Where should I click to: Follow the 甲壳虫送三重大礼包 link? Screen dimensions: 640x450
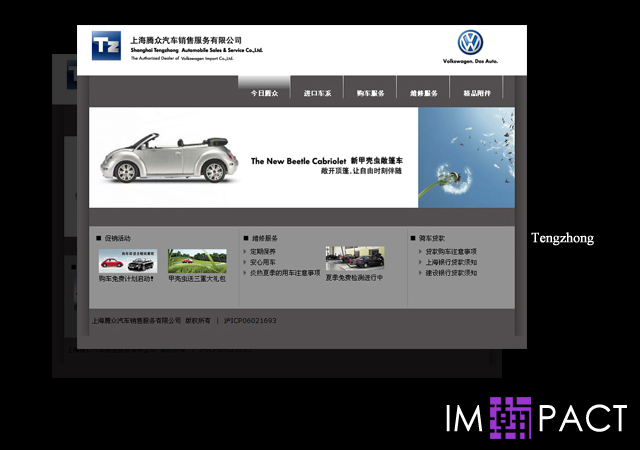coord(197,279)
